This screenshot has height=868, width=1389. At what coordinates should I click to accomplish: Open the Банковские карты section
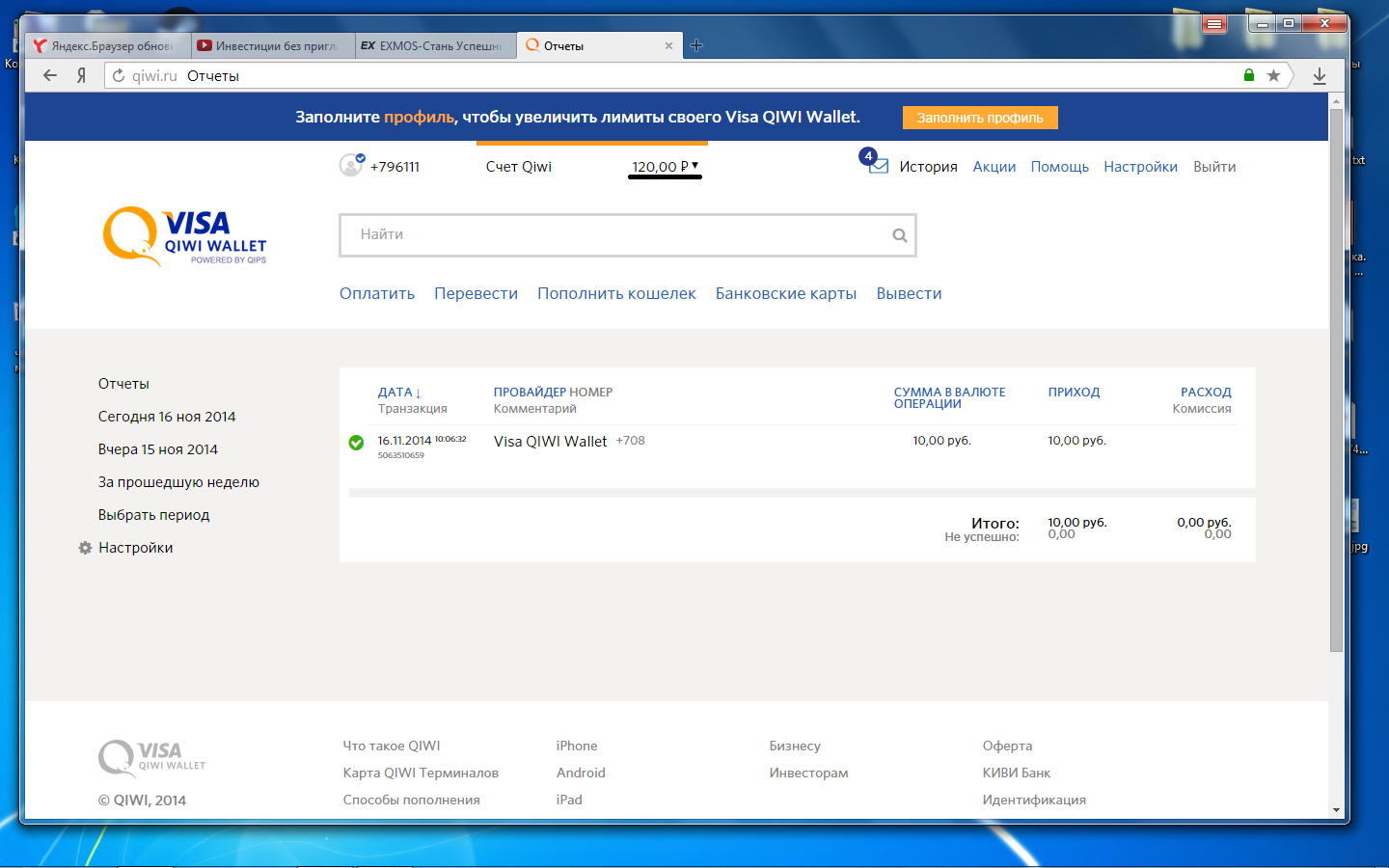(x=786, y=293)
